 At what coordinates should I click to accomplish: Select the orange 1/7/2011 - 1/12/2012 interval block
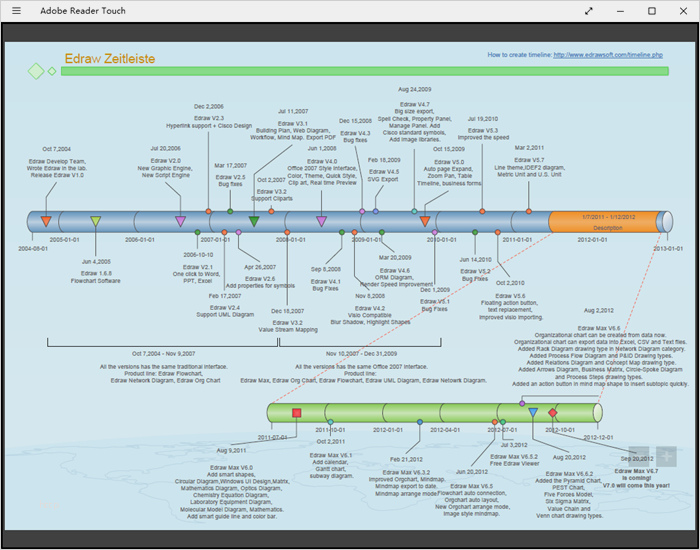coord(607,222)
